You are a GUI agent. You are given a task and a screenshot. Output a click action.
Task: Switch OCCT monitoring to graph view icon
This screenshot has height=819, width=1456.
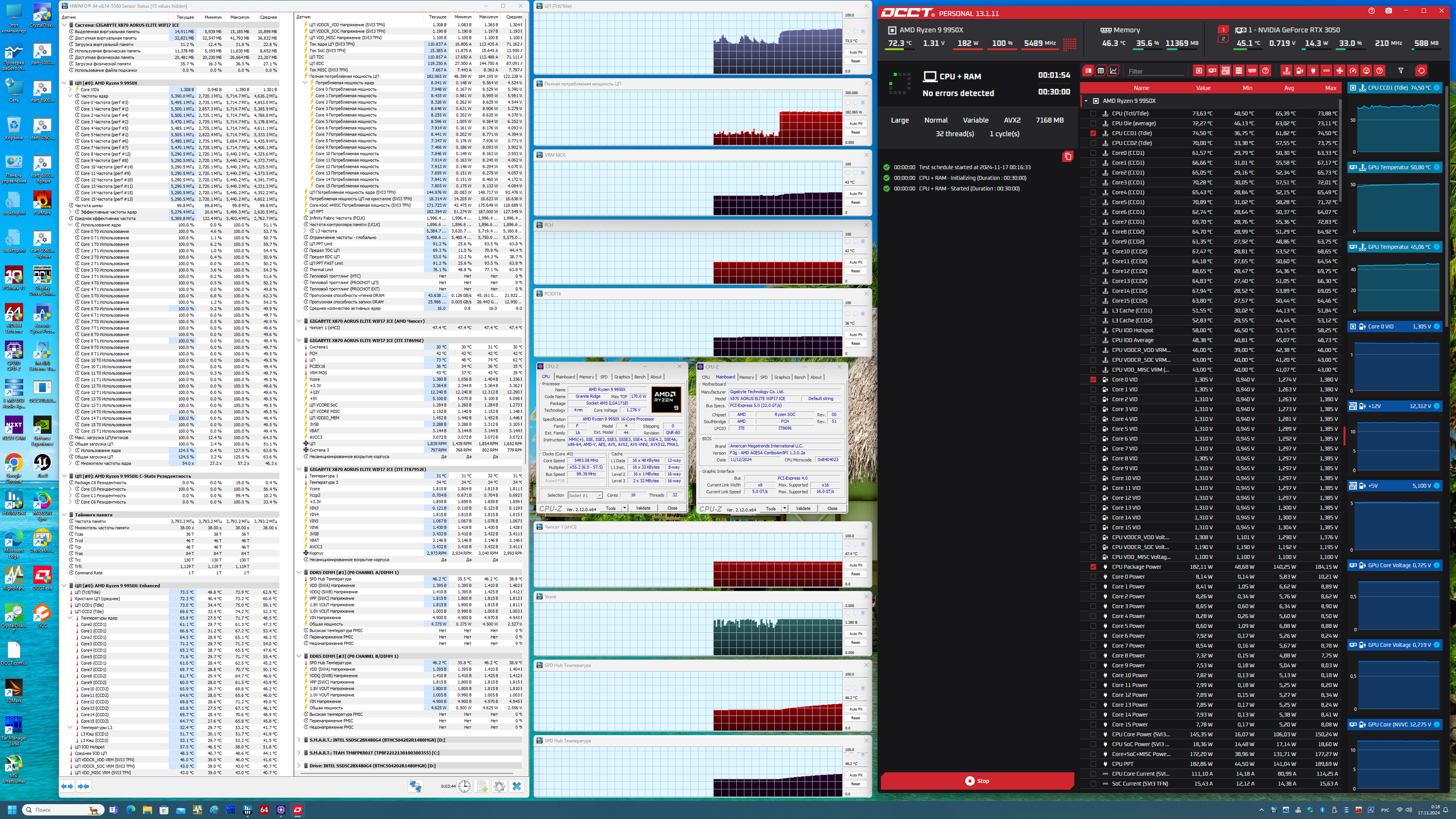coord(1113,71)
